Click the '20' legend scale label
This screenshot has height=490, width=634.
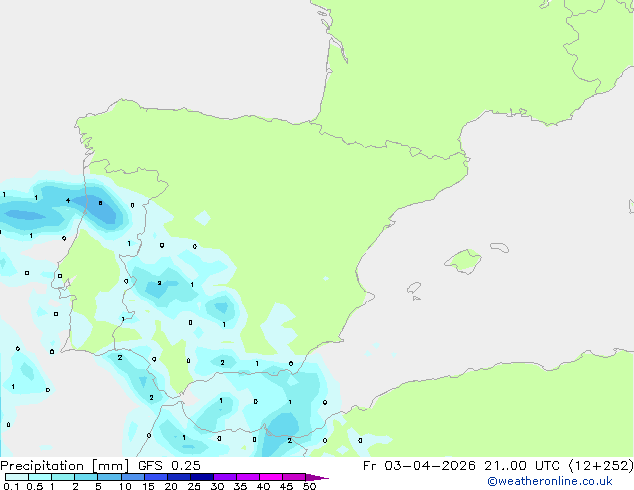pyautogui.click(x=171, y=486)
